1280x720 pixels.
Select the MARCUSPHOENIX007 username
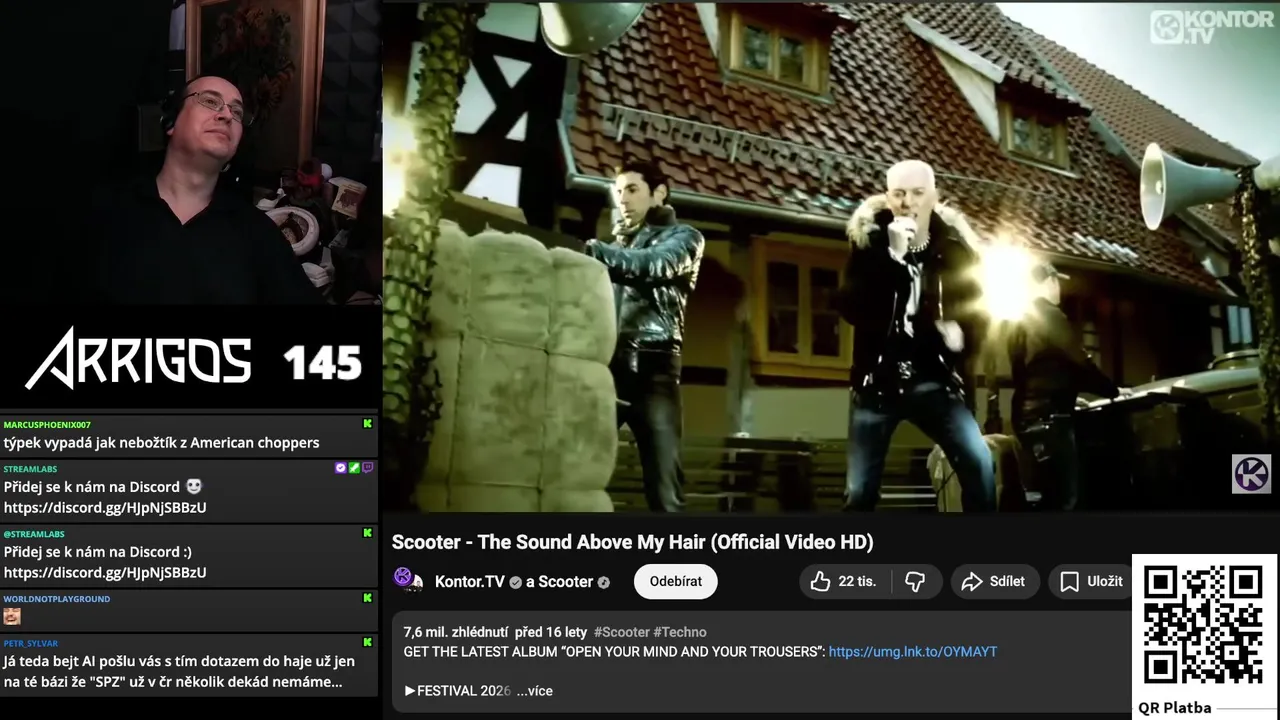[47, 425]
